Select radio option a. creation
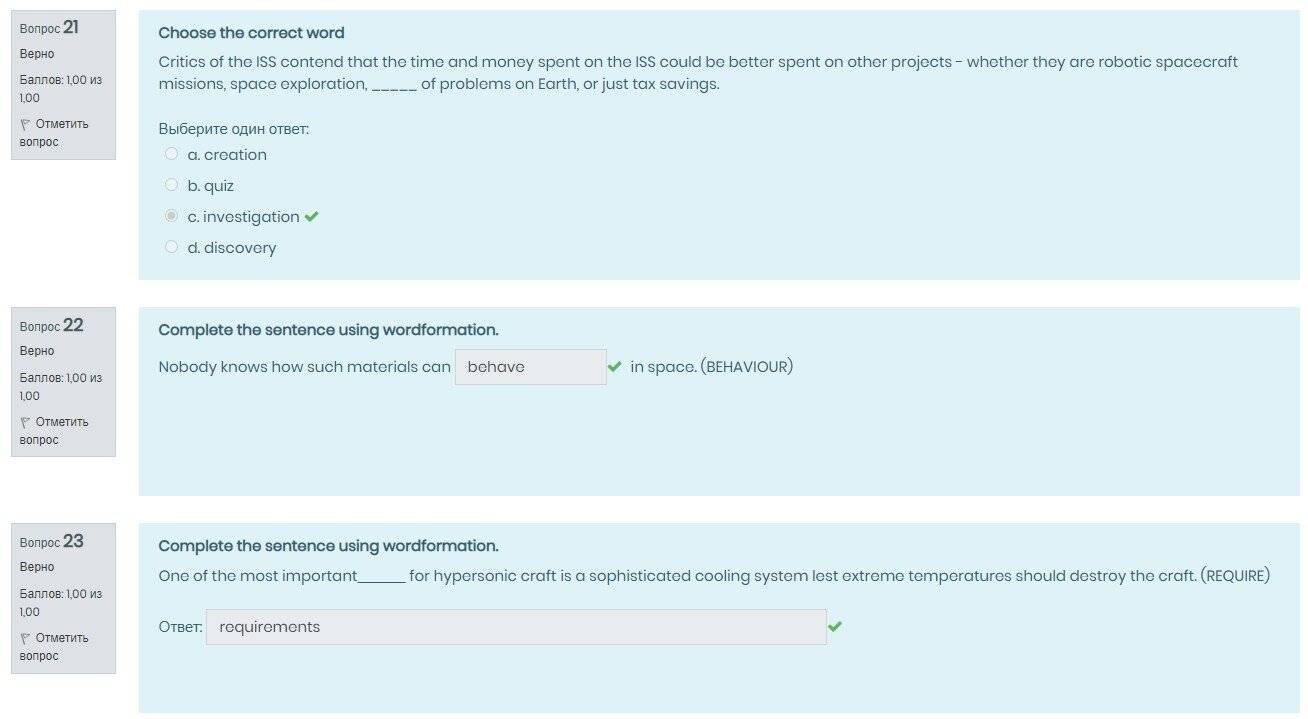The width and height of the screenshot is (1308, 719). pos(171,154)
